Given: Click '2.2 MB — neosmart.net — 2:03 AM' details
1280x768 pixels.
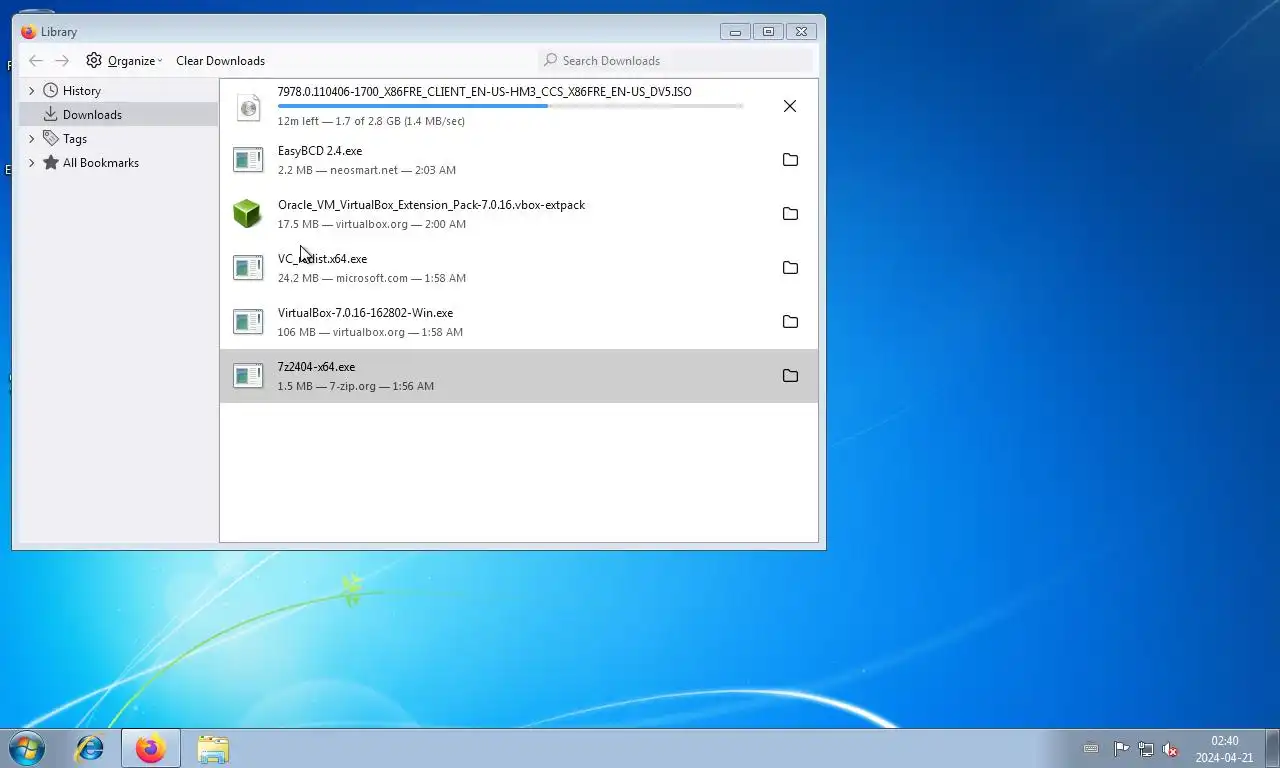Looking at the screenshot, I should [x=367, y=171].
